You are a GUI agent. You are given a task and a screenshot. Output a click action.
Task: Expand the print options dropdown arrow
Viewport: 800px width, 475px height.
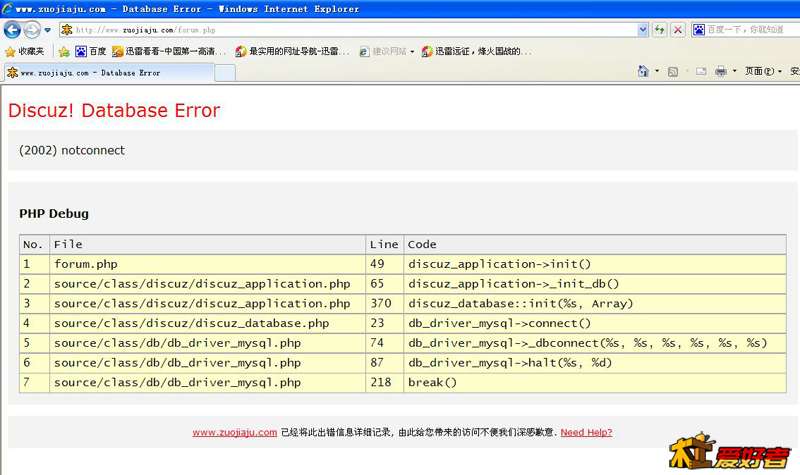pyautogui.click(x=734, y=71)
